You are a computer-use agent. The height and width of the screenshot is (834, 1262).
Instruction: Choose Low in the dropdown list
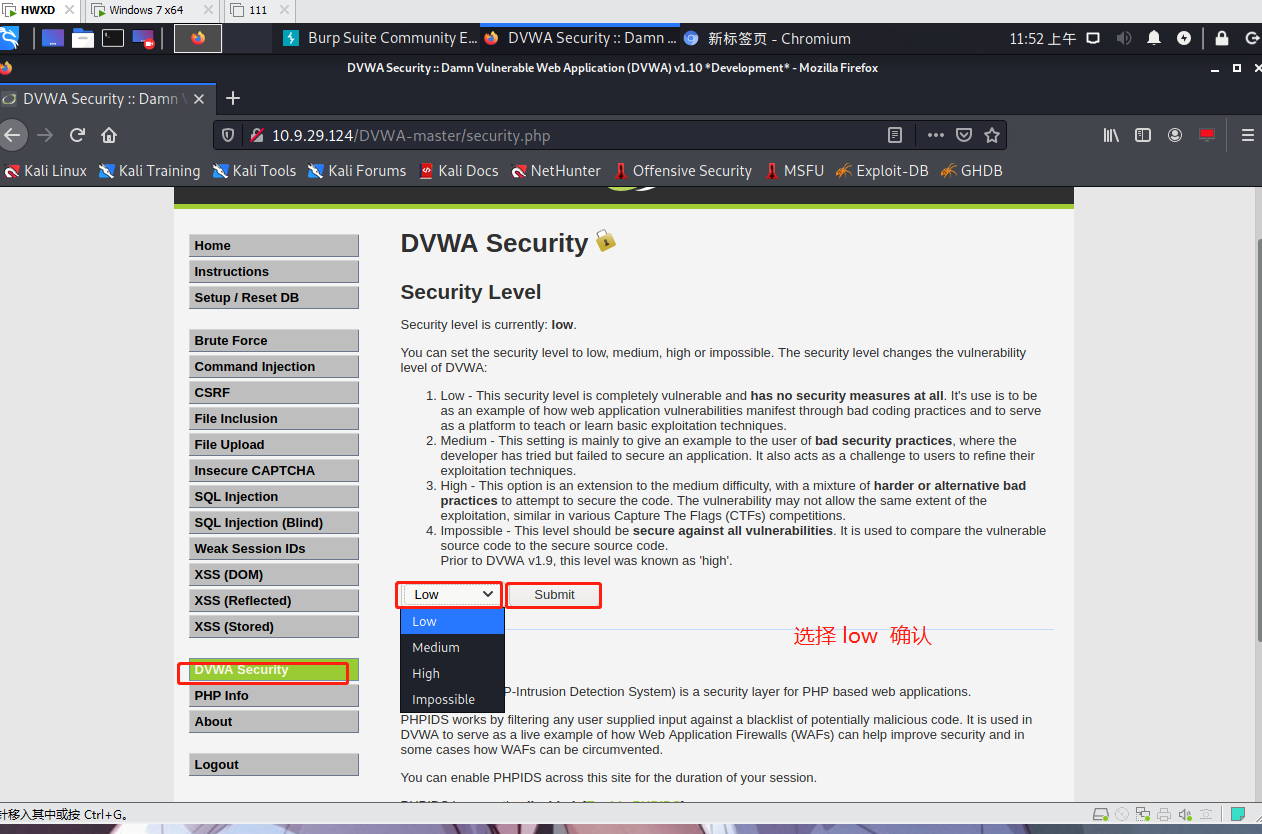pos(452,621)
